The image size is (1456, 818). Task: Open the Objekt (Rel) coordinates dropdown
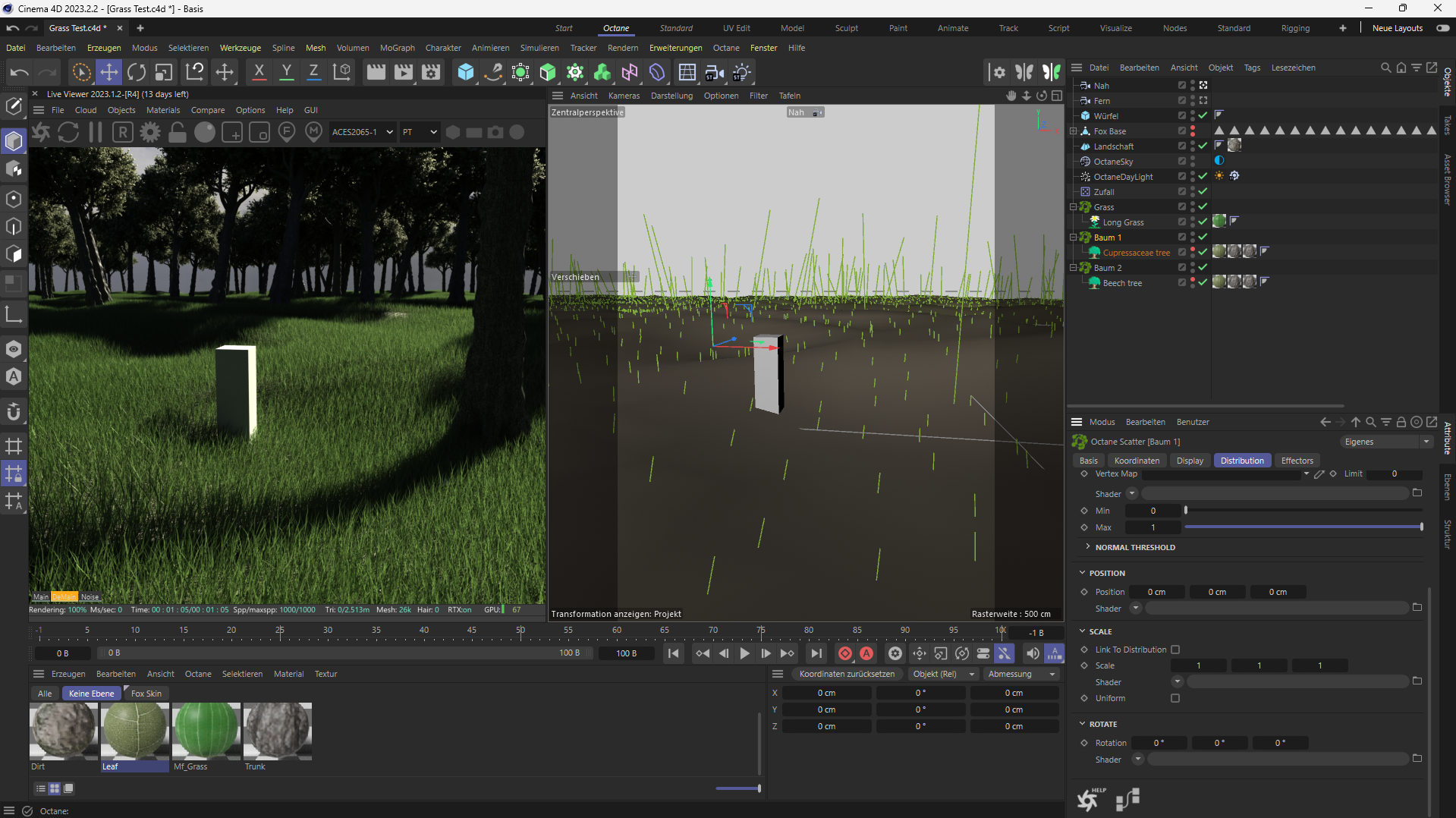(x=943, y=674)
